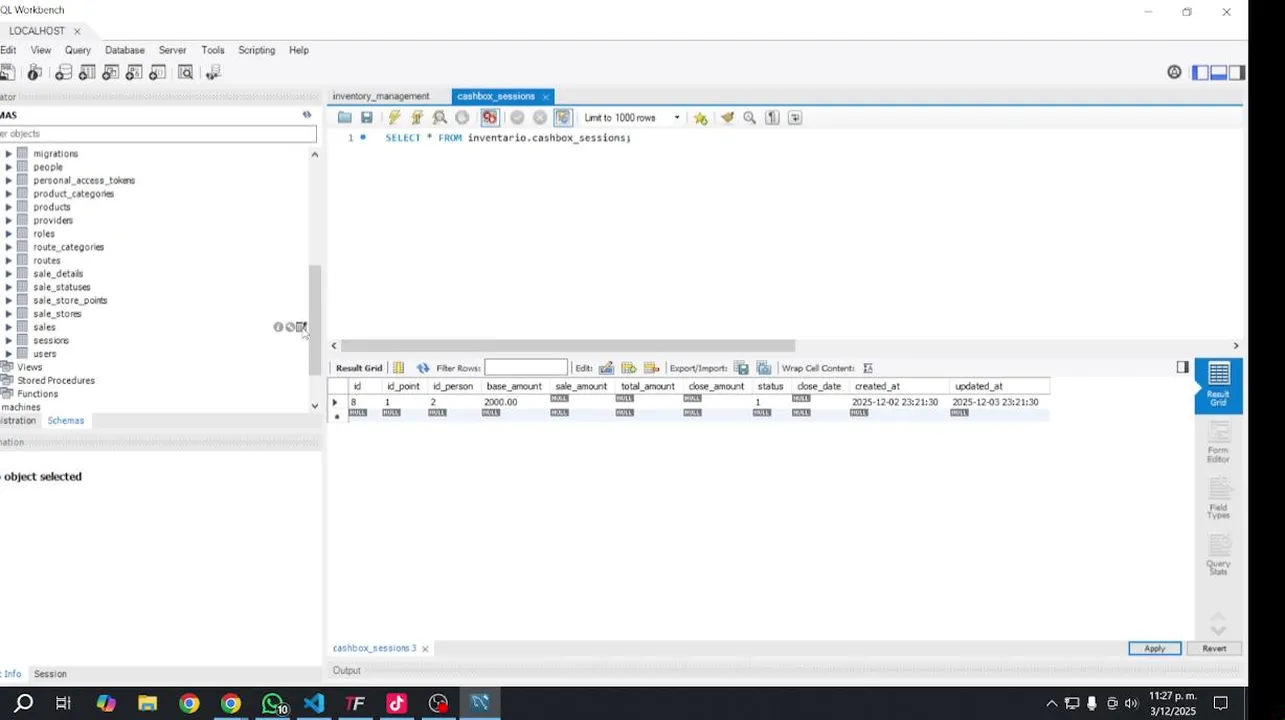This screenshot has width=1285, height=720.
Task: Open the Database menu
Action: (x=125, y=50)
